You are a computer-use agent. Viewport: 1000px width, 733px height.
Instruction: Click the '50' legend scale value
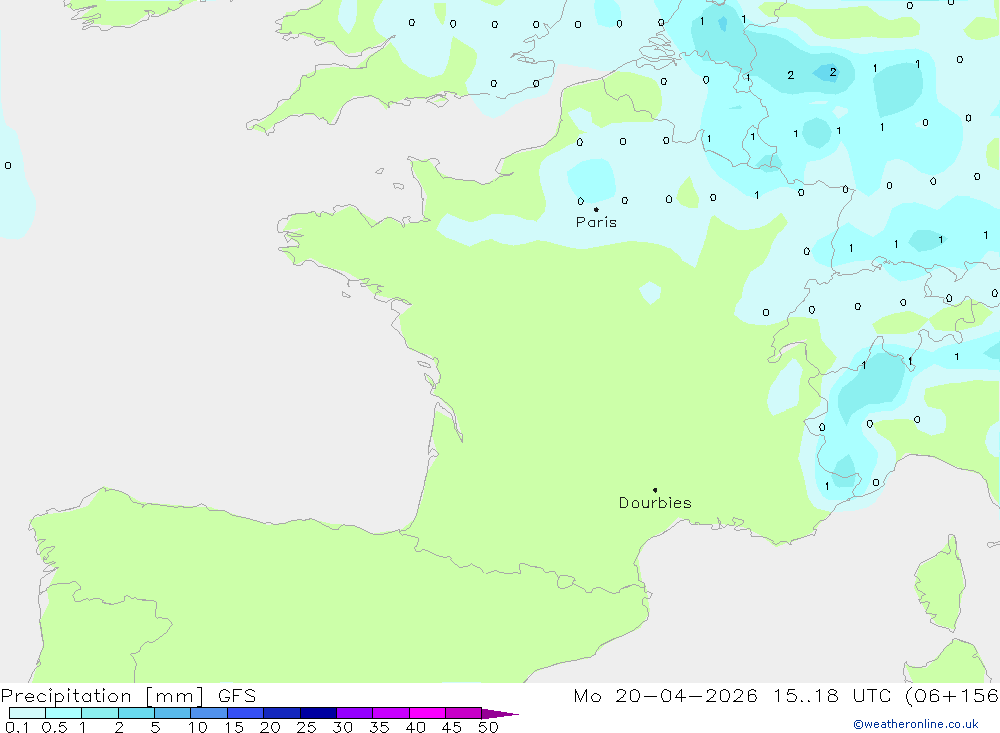point(489,727)
